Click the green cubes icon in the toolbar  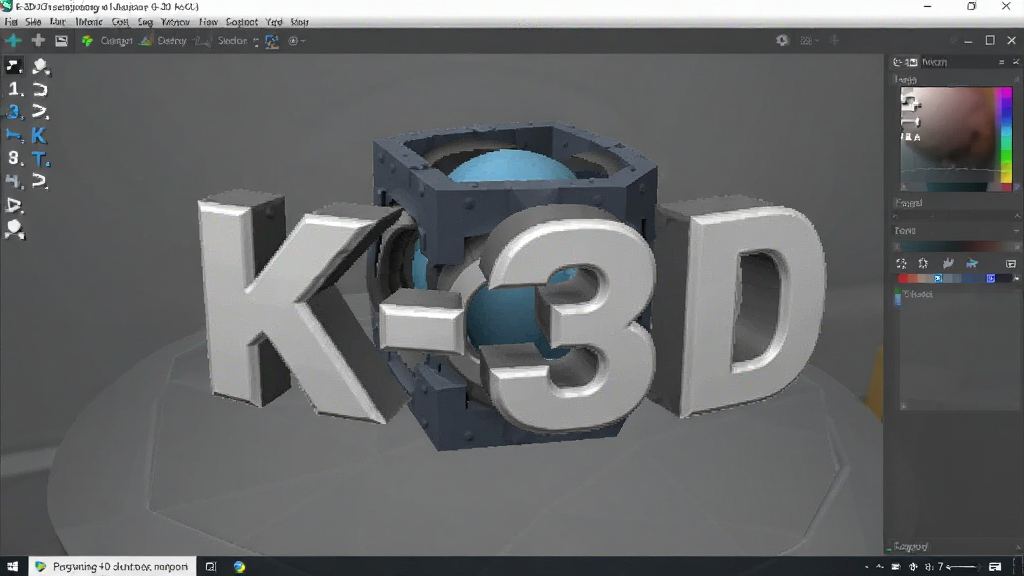tap(87, 41)
